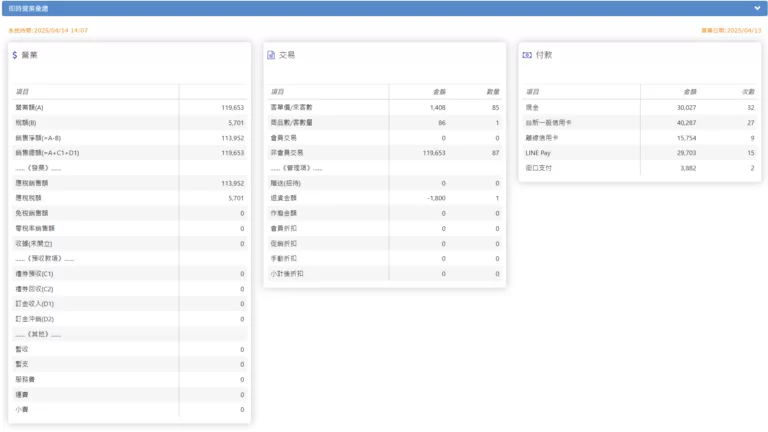Click the 稅額(B) row label
The width and height of the screenshot is (768, 432).
pyautogui.click(x=25, y=122)
